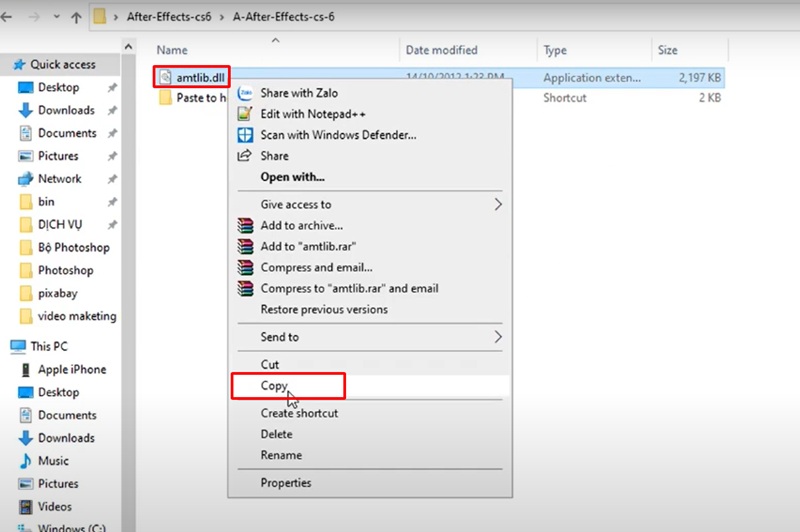The height and width of the screenshot is (532, 800).
Task: Click the Notepad++ icon in context menu
Action: pos(243,114)
